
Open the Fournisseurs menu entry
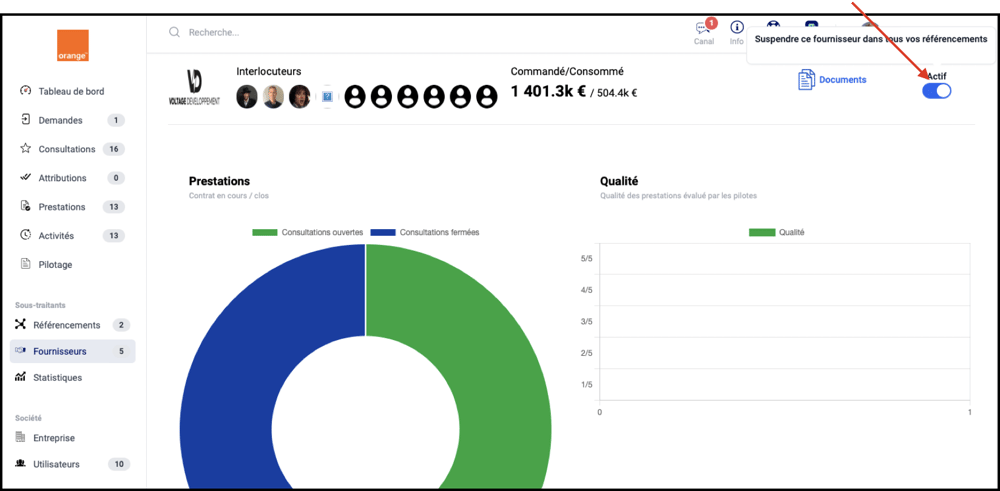pyautogui.click(x=73, y=351)
